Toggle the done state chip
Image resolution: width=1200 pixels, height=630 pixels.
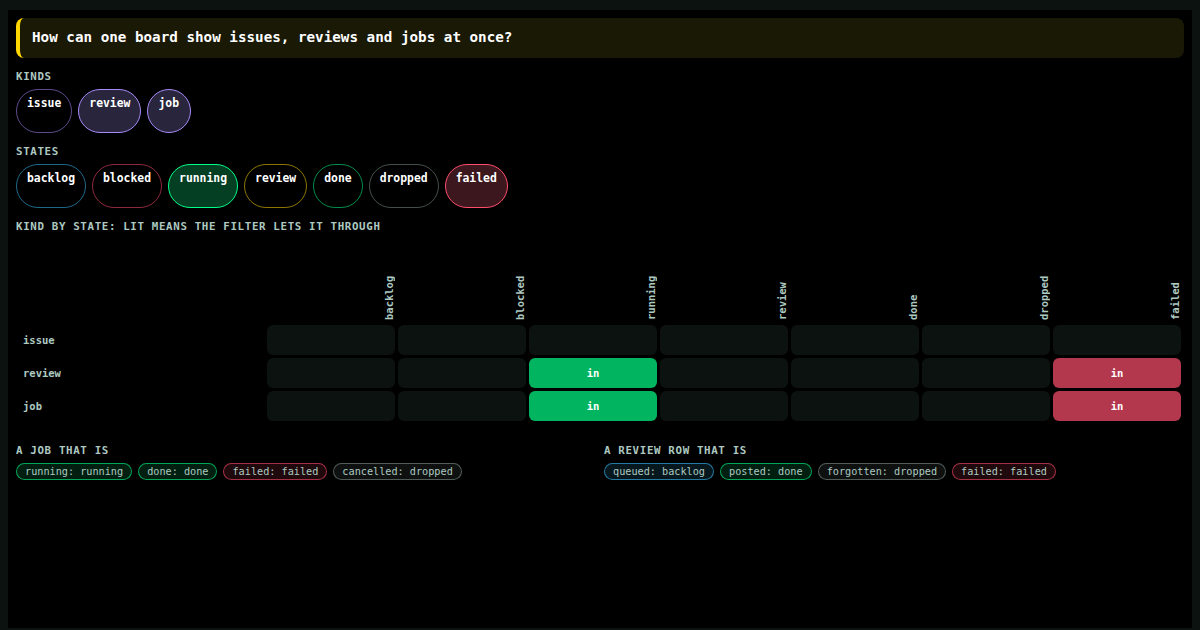pyautogui.click(x=338, y=186)
